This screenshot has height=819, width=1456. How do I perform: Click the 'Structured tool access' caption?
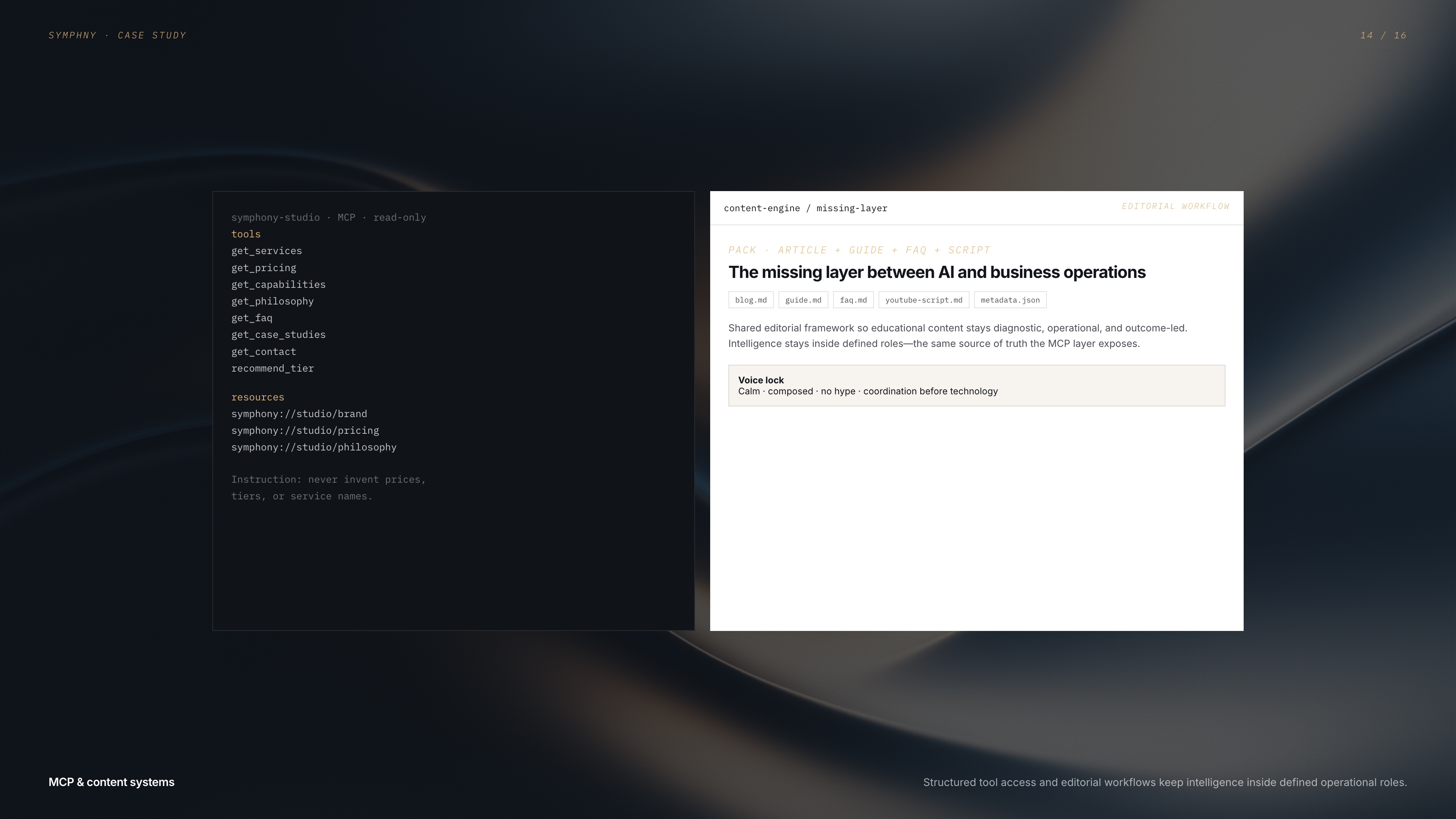pos(1165,783)
